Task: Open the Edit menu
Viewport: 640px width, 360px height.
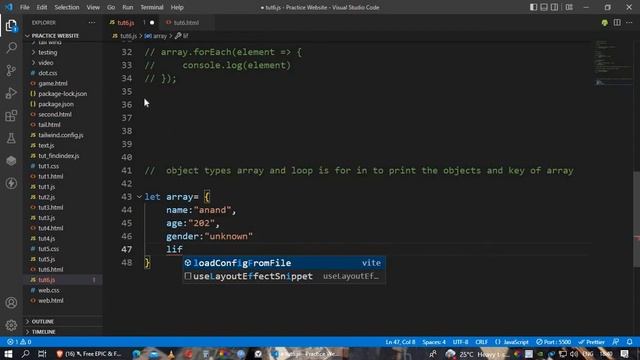Action: (x=42, y=7)
